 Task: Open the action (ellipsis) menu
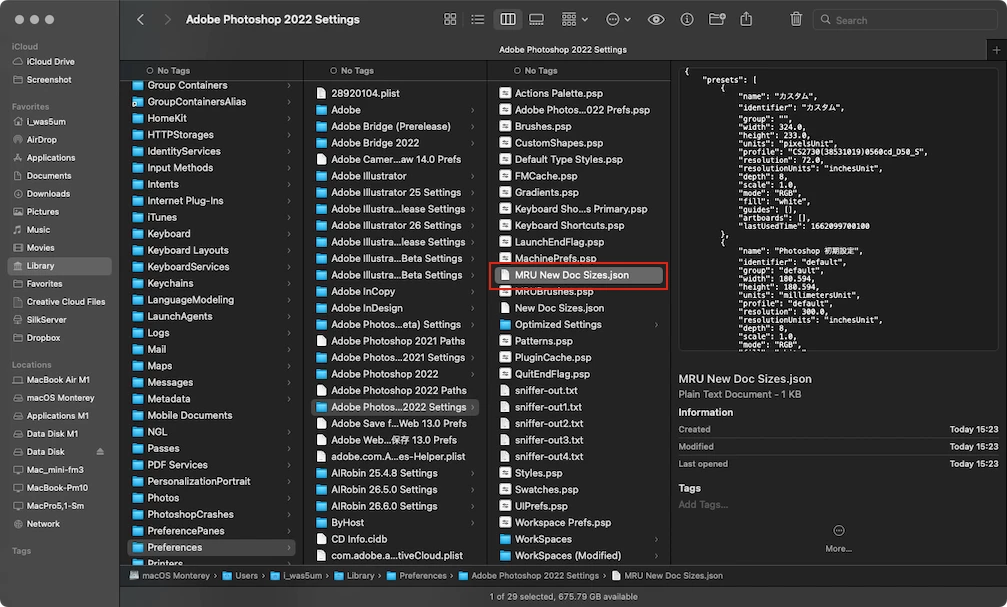click(618, 19)
